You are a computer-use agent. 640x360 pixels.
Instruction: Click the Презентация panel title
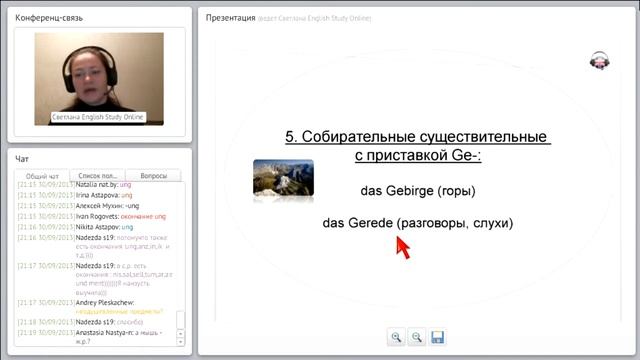coord(230,18)
